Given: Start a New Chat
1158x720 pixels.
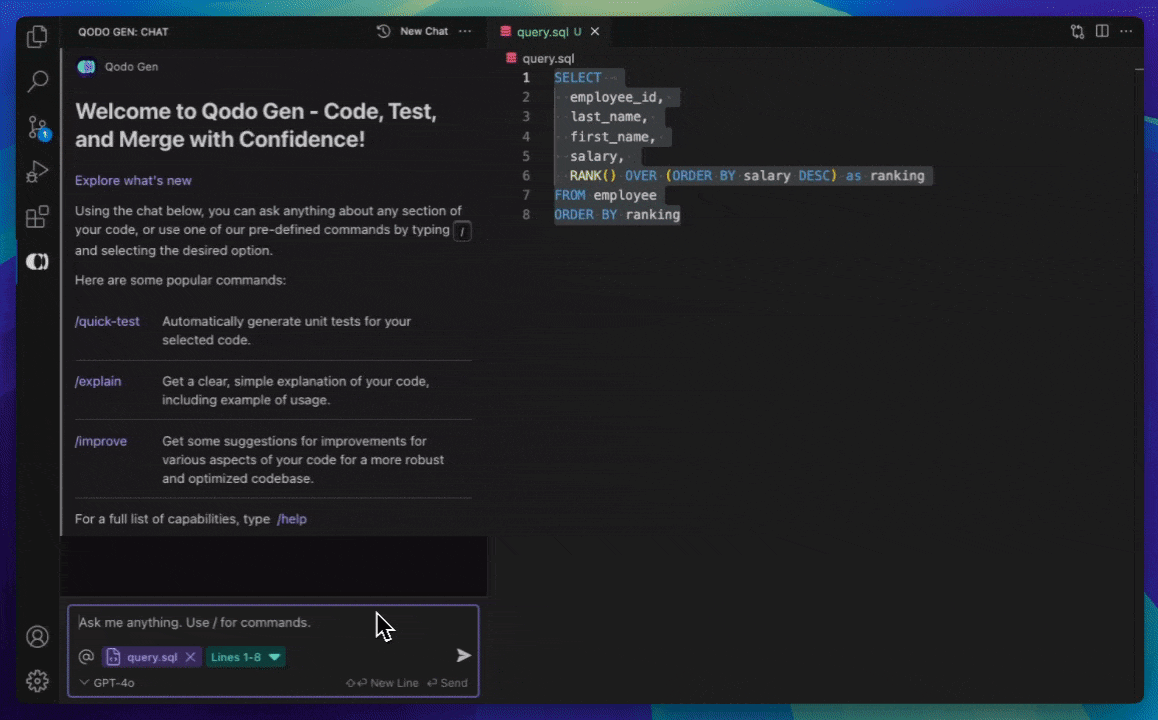Looking at the screenshot, I should click(x=424, y=31).
